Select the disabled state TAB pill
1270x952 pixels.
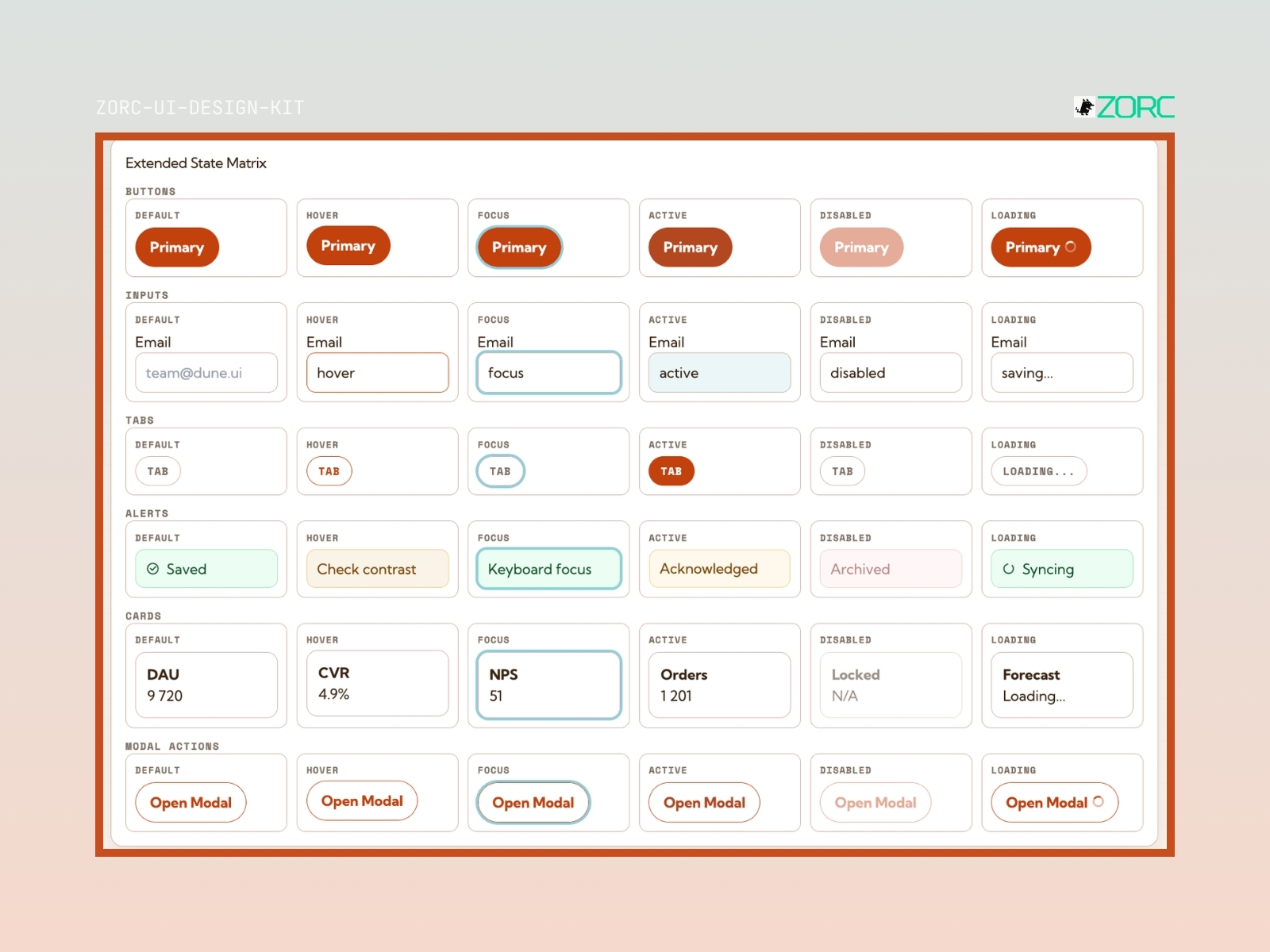[x=842, y=471]
